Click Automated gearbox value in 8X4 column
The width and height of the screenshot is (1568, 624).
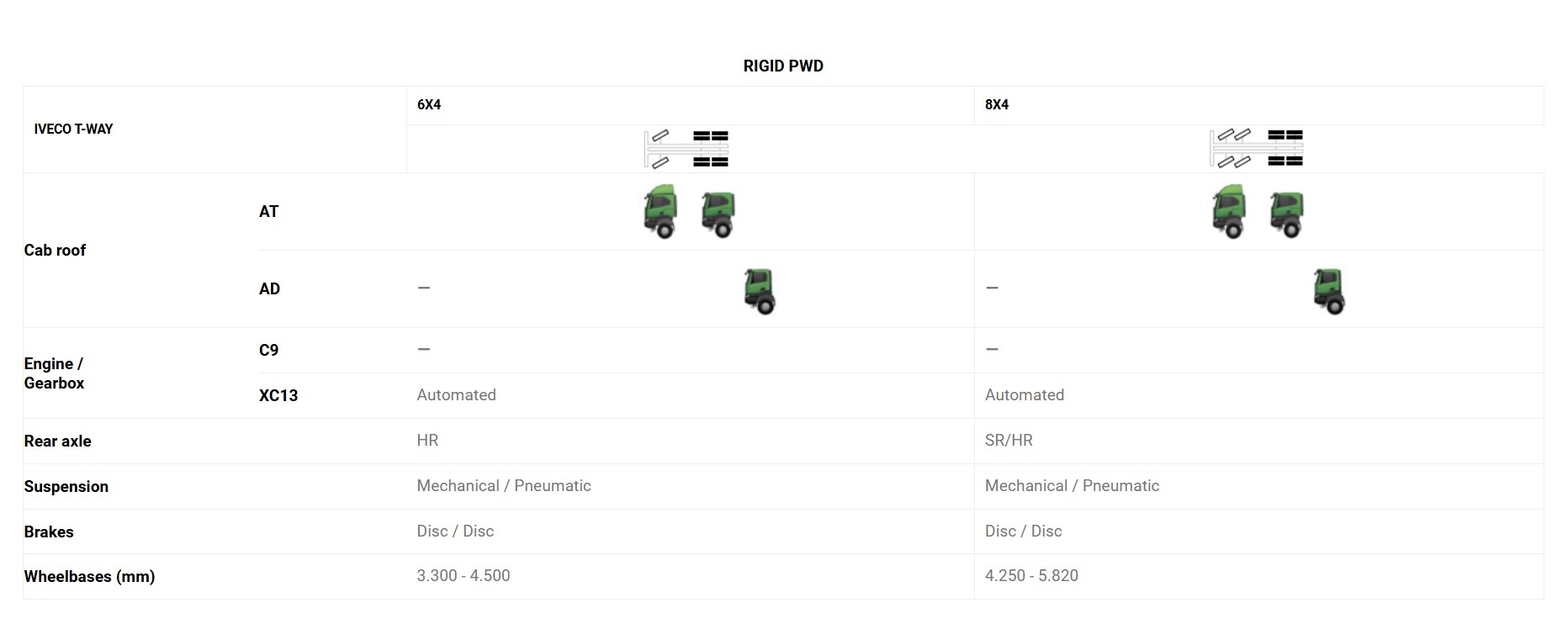[1025, 394]
